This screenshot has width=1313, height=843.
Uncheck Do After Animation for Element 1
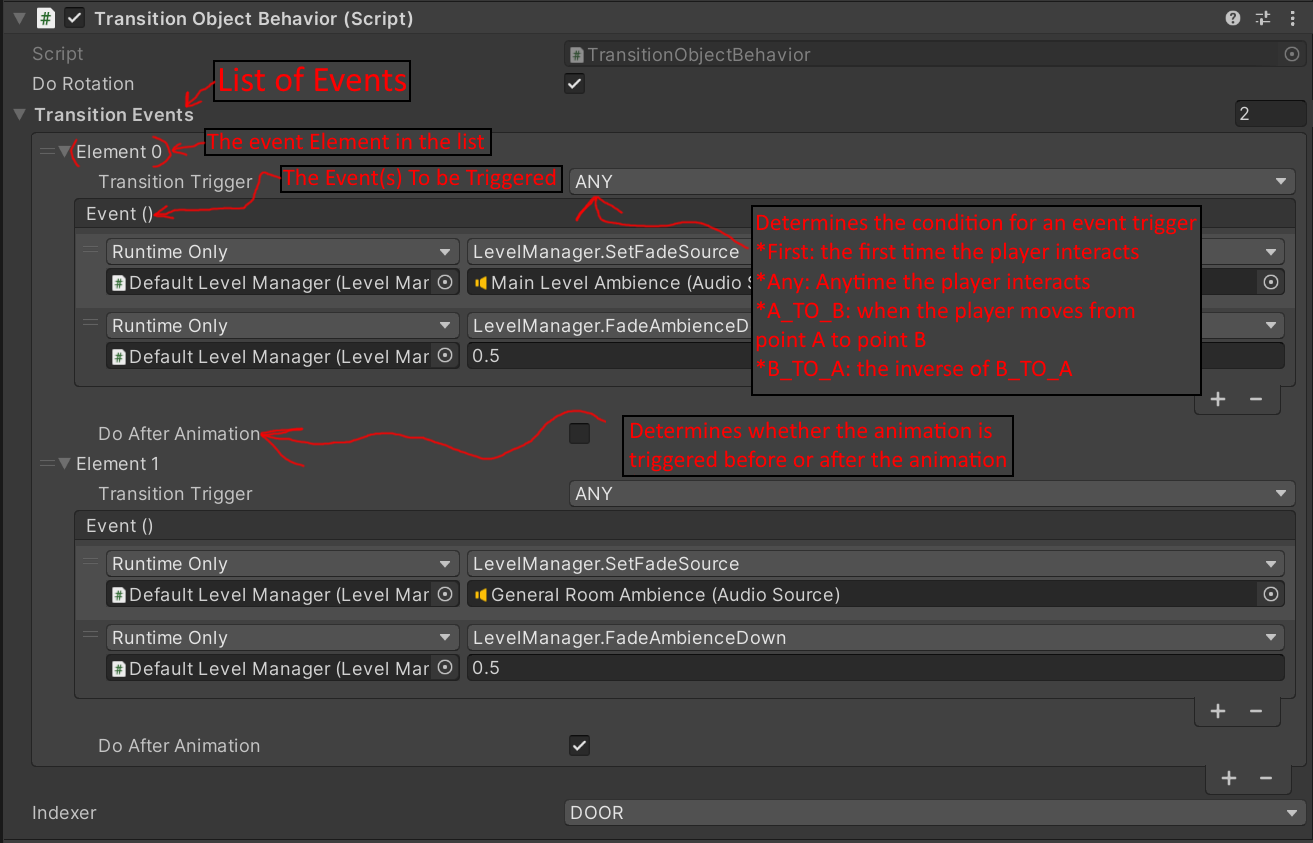click(x=579, y=745)
